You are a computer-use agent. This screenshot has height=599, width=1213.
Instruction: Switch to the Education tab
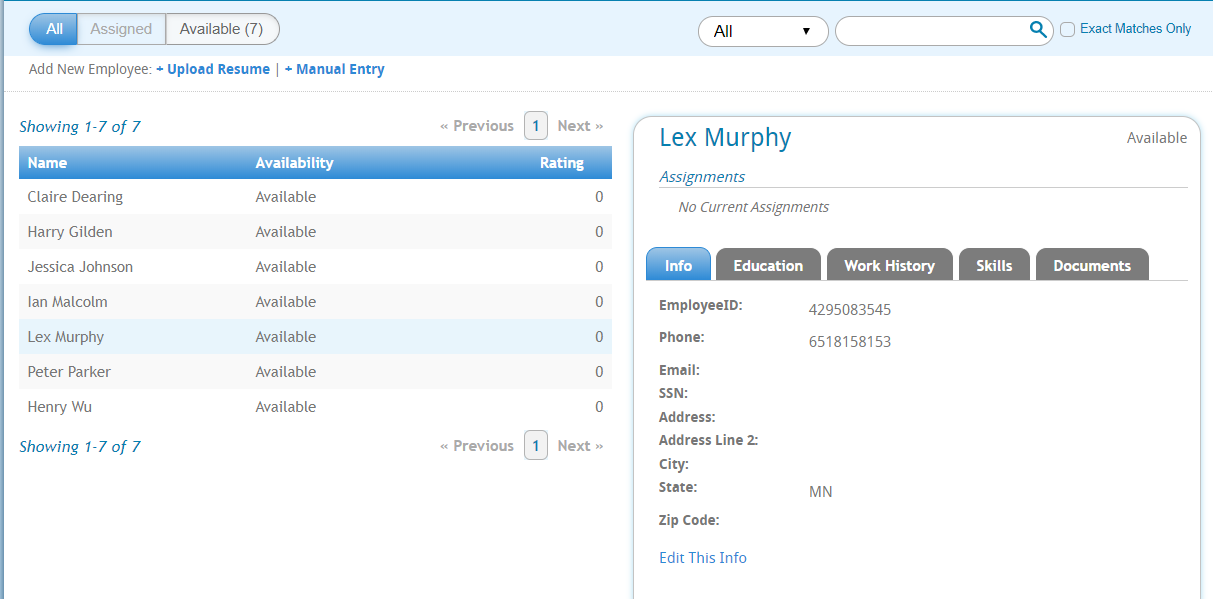click(x=768, y=265)
